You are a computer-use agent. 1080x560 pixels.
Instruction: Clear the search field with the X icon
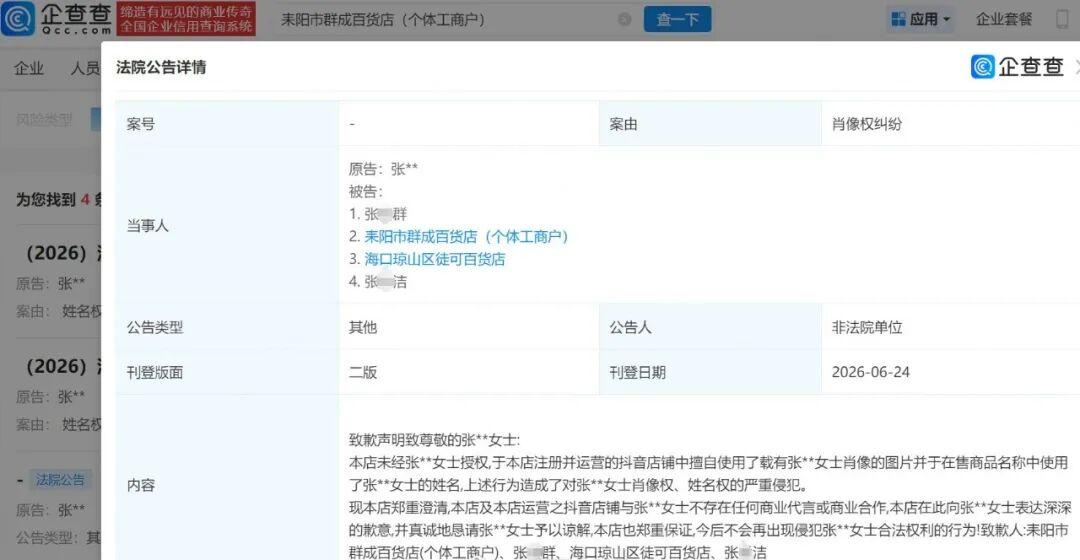(624, 19)
